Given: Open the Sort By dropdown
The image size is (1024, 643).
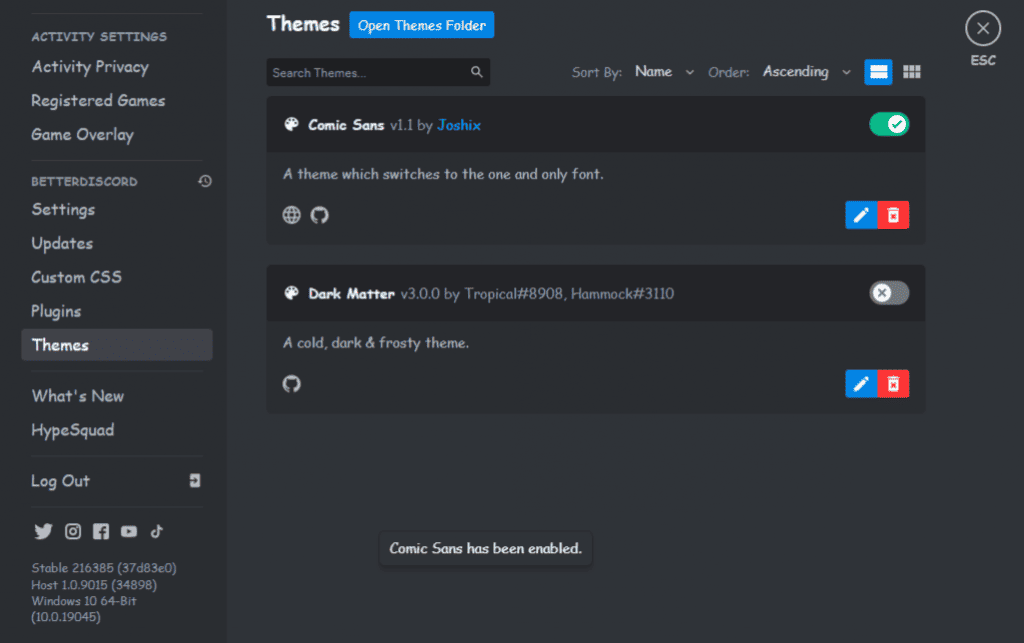Looking at the screenshot, I should pyautogui.click(x=663, y=71).
